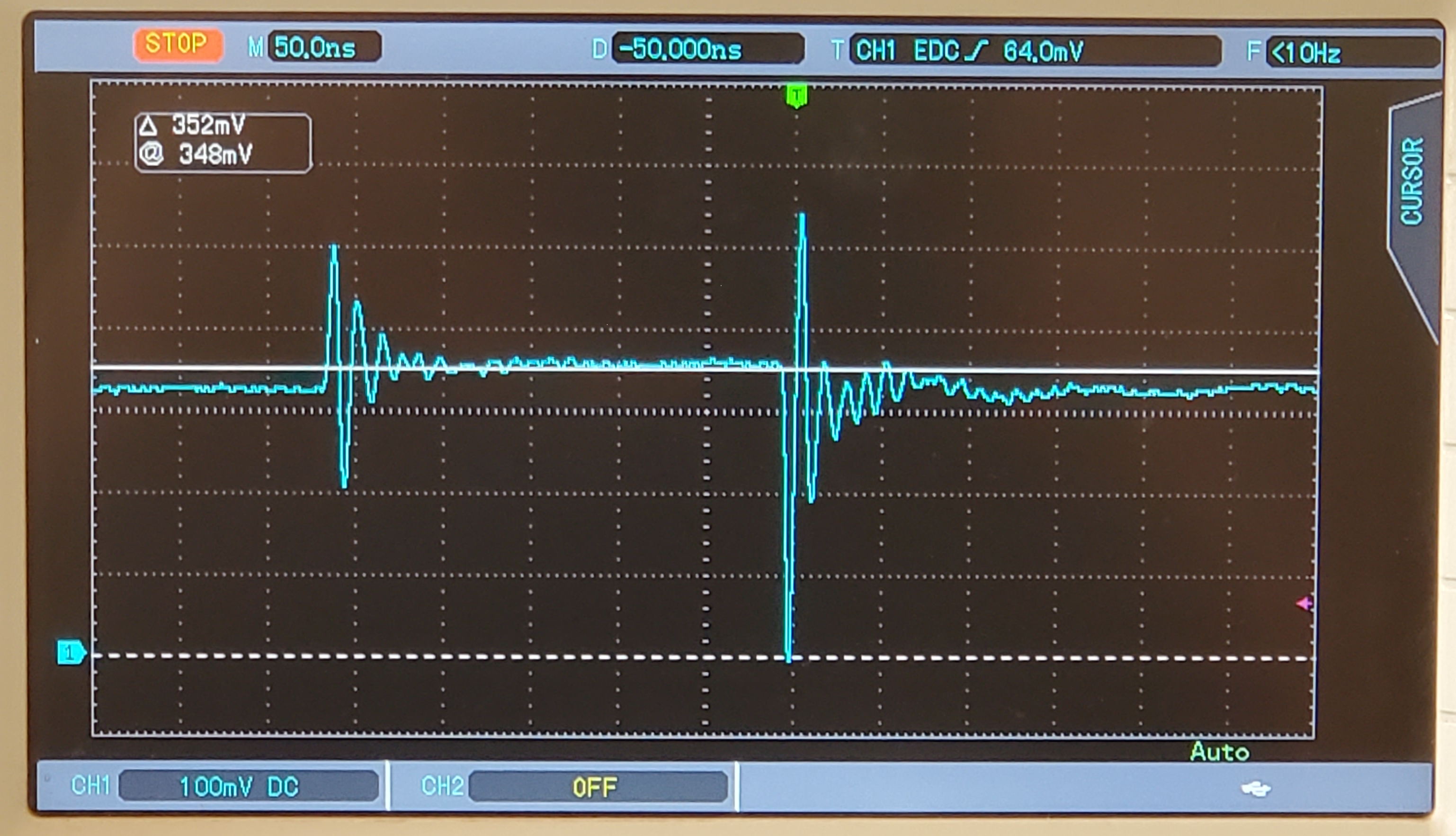This screenshot has width=1456, height=836.
Task: Click the magenta trigger level arrow
Action: point(1304,603)
